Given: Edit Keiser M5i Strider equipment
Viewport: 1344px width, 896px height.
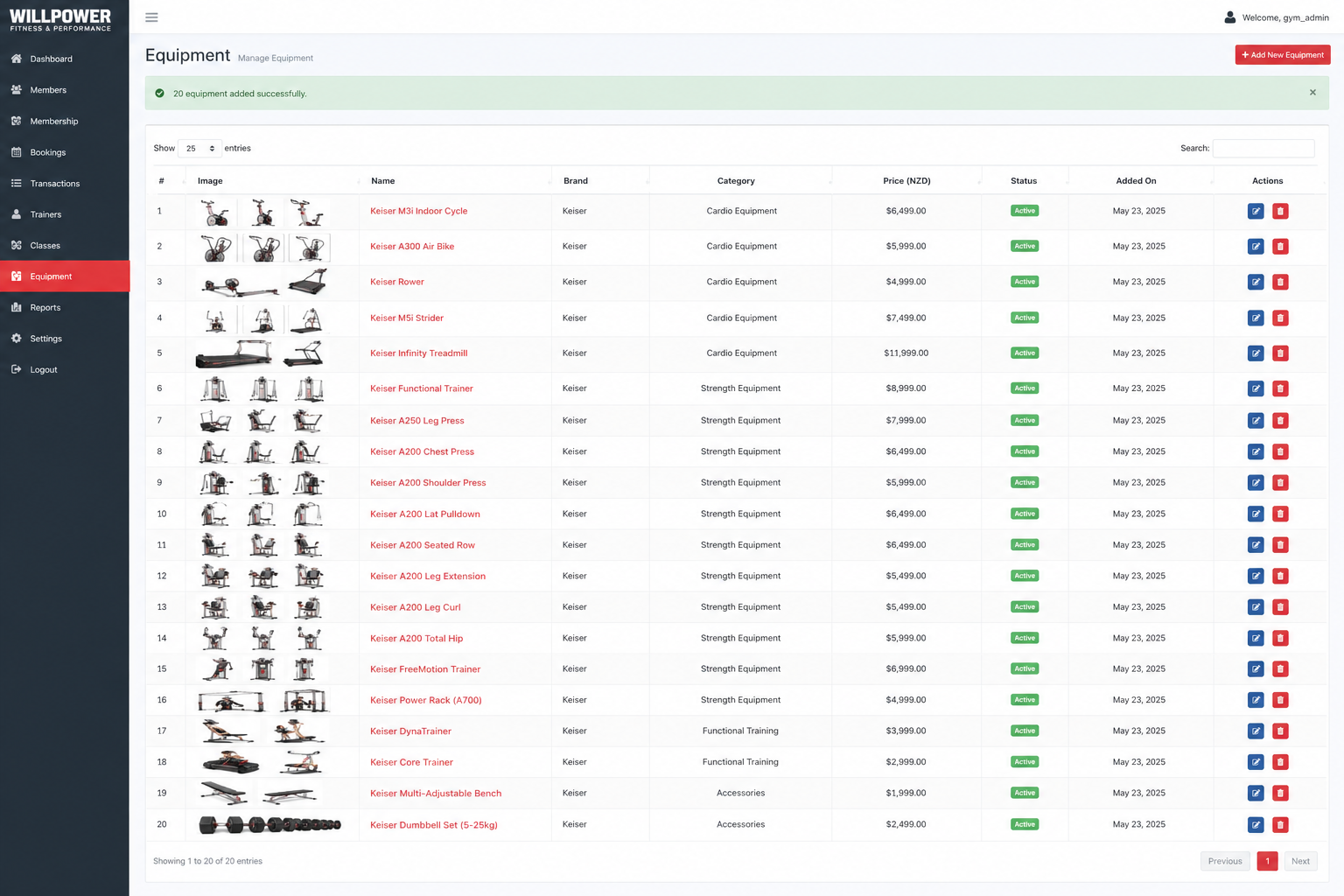Looking at the screenshot, I should point(1256,318).
